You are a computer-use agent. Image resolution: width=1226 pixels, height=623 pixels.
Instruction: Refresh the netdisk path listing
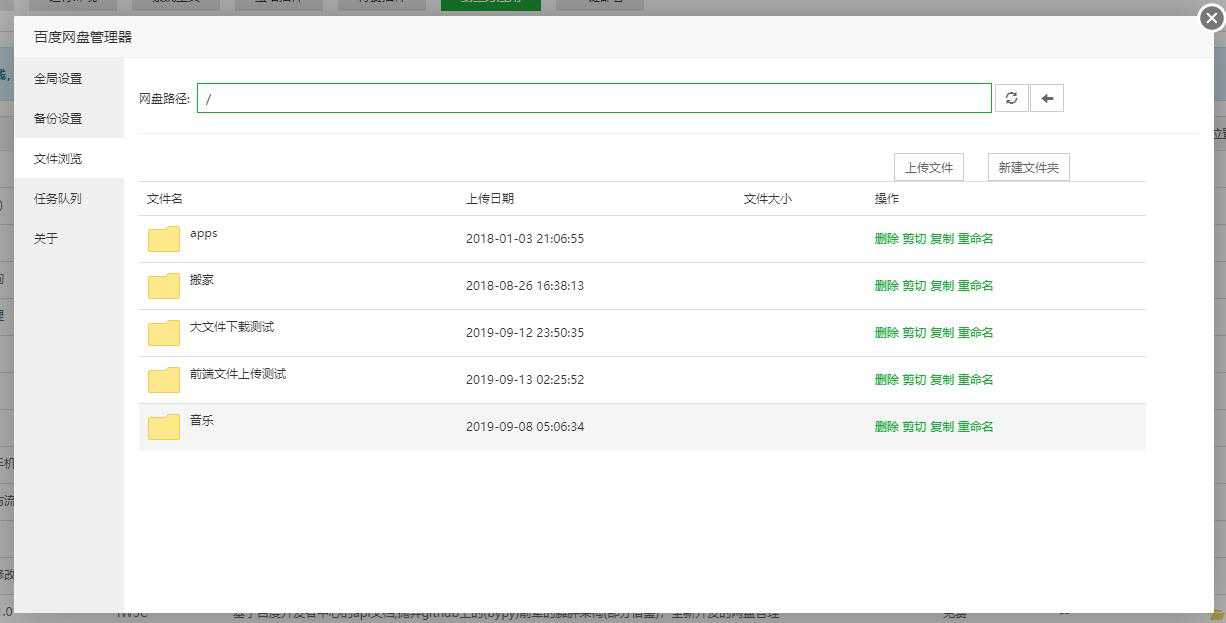point(1011,98)
